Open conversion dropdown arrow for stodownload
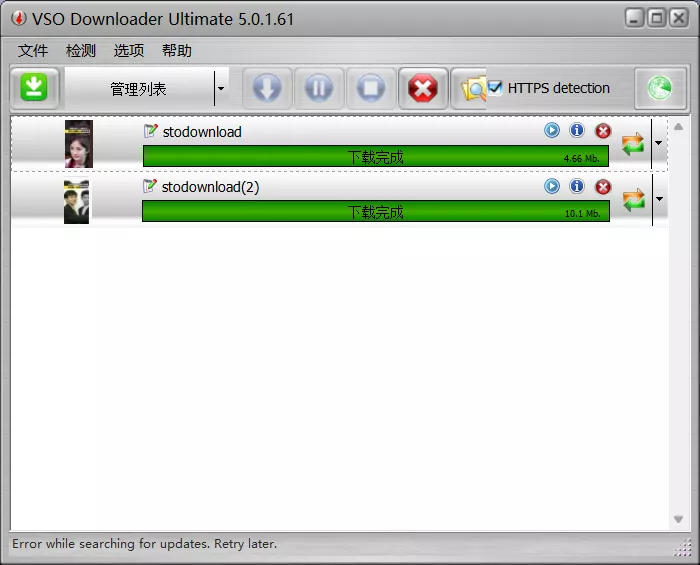 (658, 143)
